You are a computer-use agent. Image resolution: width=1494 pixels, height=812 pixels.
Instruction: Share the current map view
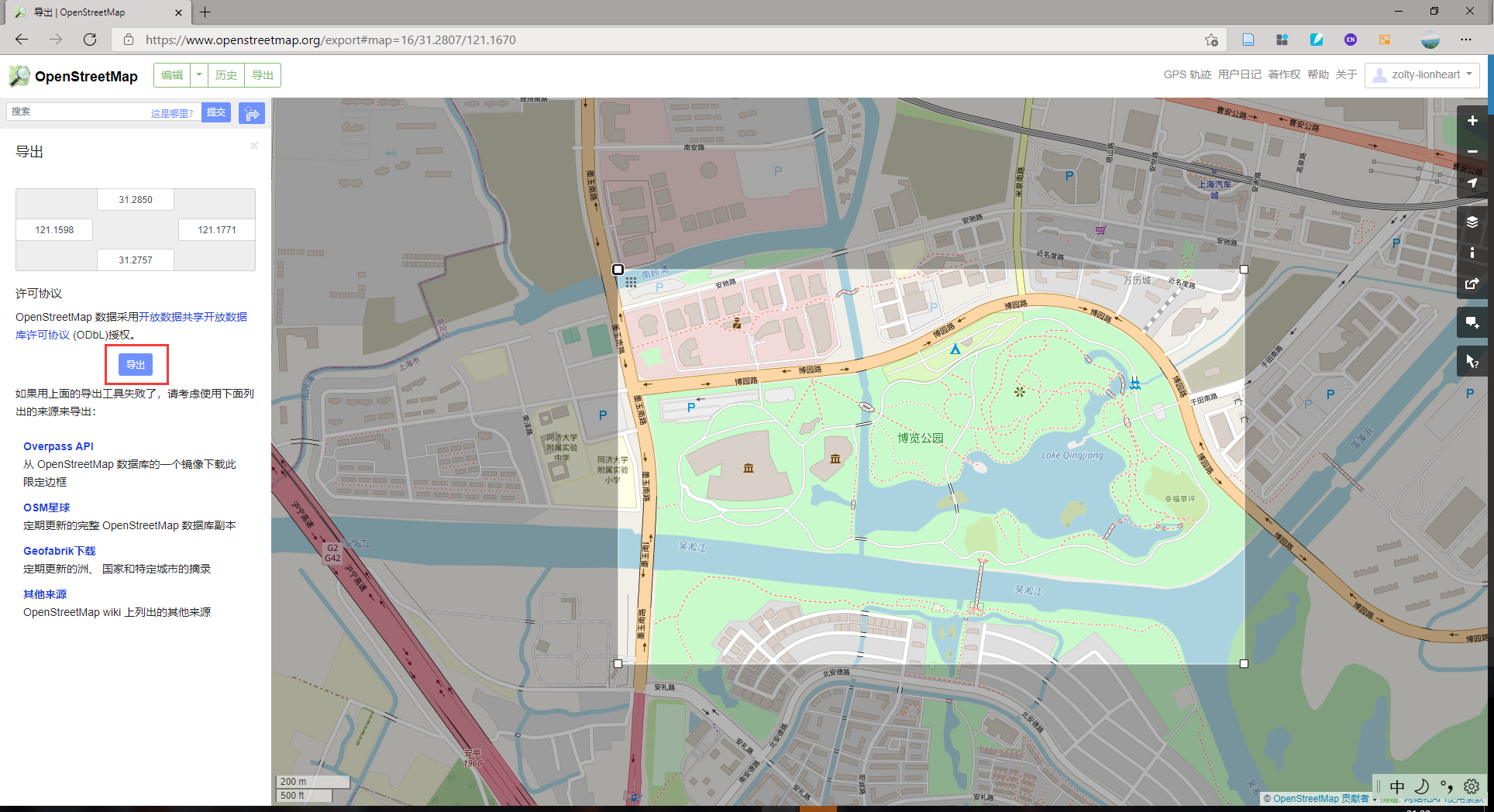coord(1473,284)
